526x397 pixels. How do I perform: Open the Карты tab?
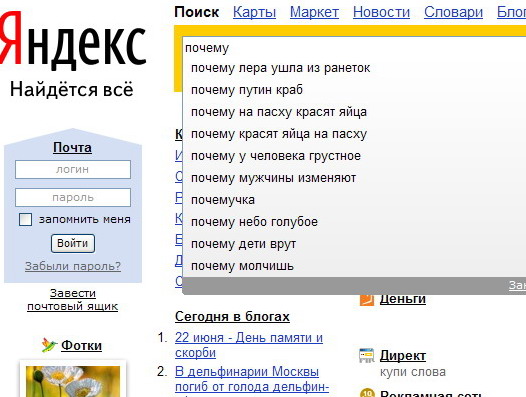(x=254, y=12)
